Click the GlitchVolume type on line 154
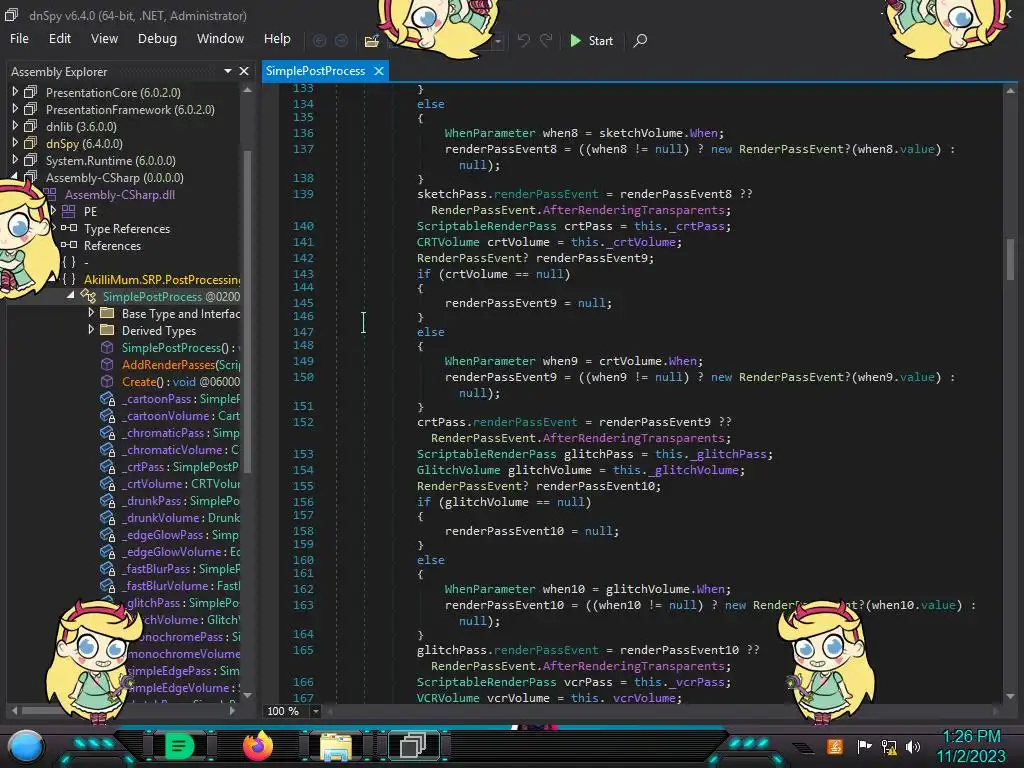Image resolution: width=1024 pixels, height=768 pixels. pyautogui.click(x=458, y=470)
